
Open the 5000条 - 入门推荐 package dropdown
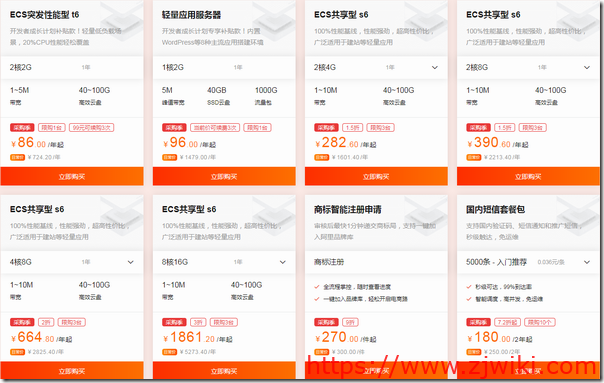(528, 262)
